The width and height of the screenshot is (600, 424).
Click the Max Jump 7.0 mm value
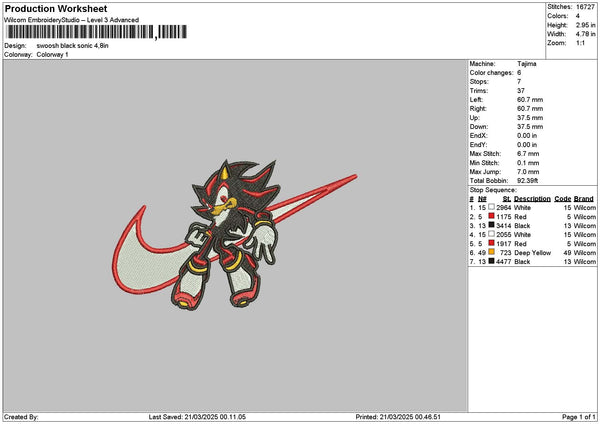pos(528,172)
